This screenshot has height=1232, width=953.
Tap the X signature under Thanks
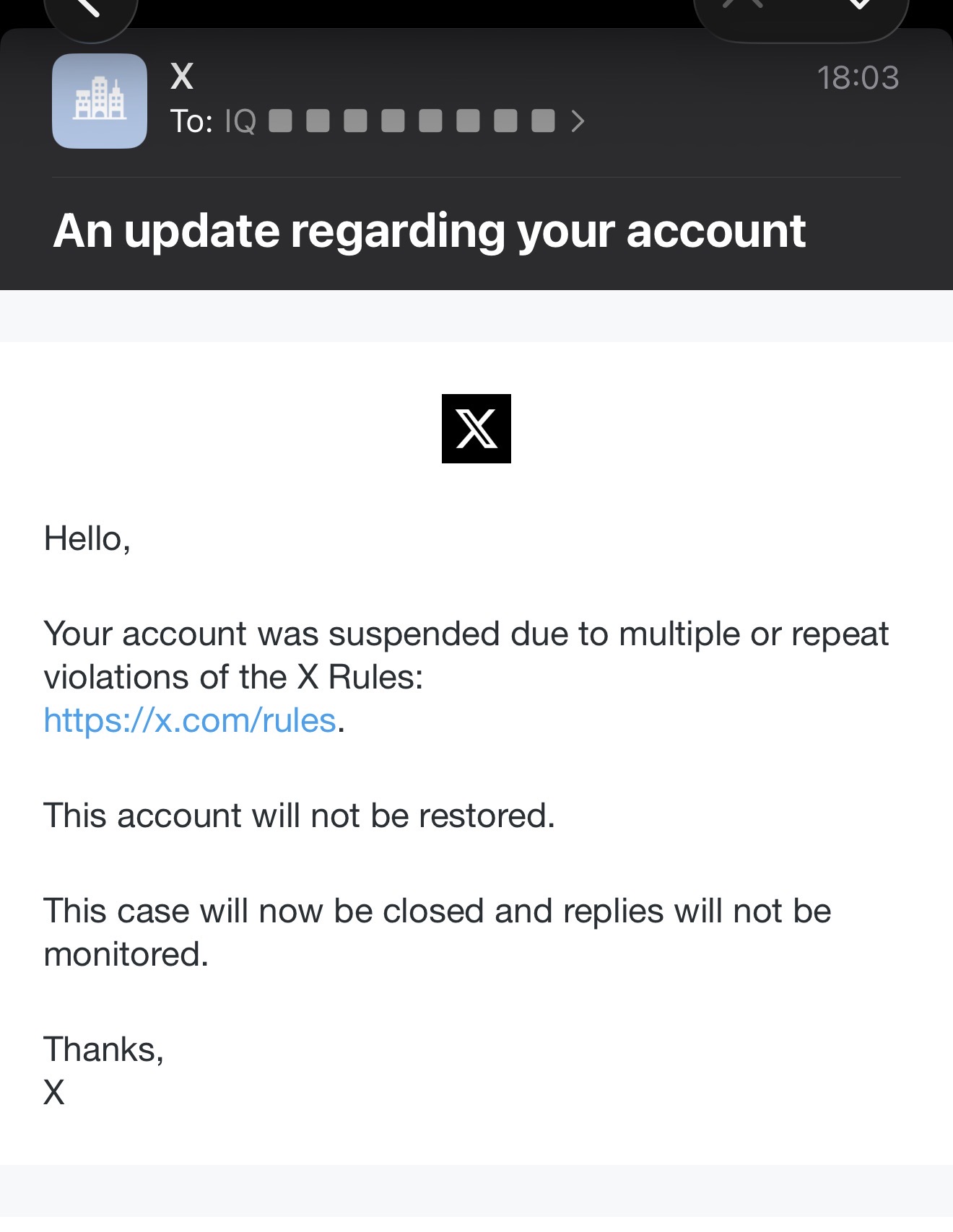[x=54, y=1093]
